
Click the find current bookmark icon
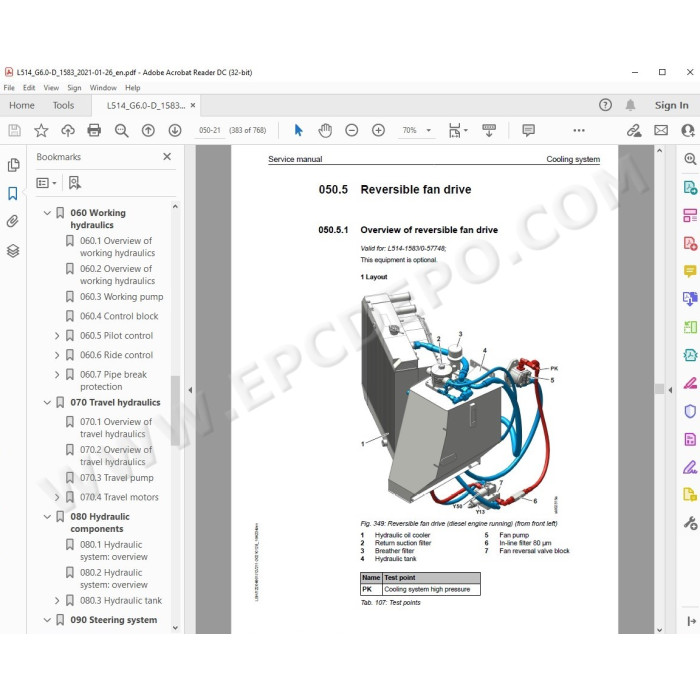pyautogui.click(x=75, y=183)
